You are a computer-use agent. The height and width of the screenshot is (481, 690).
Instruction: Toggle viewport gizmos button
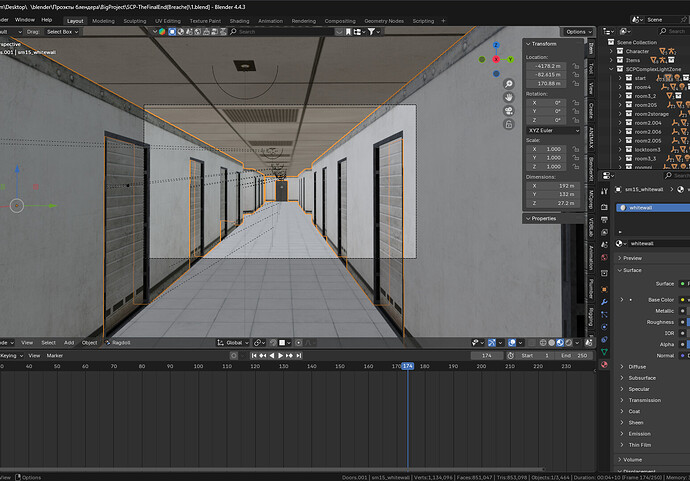(492, 343)
